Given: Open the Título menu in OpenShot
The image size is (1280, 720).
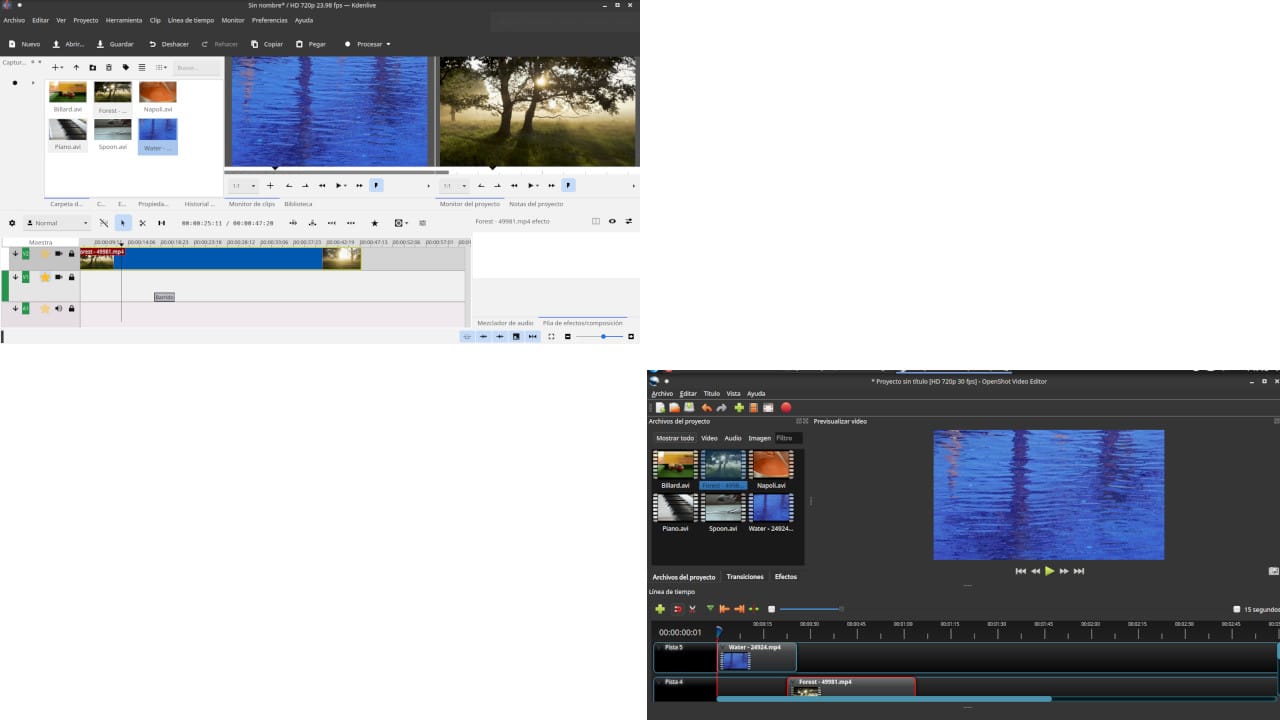Looking at the screenshot, I should [x=710, y=393].
